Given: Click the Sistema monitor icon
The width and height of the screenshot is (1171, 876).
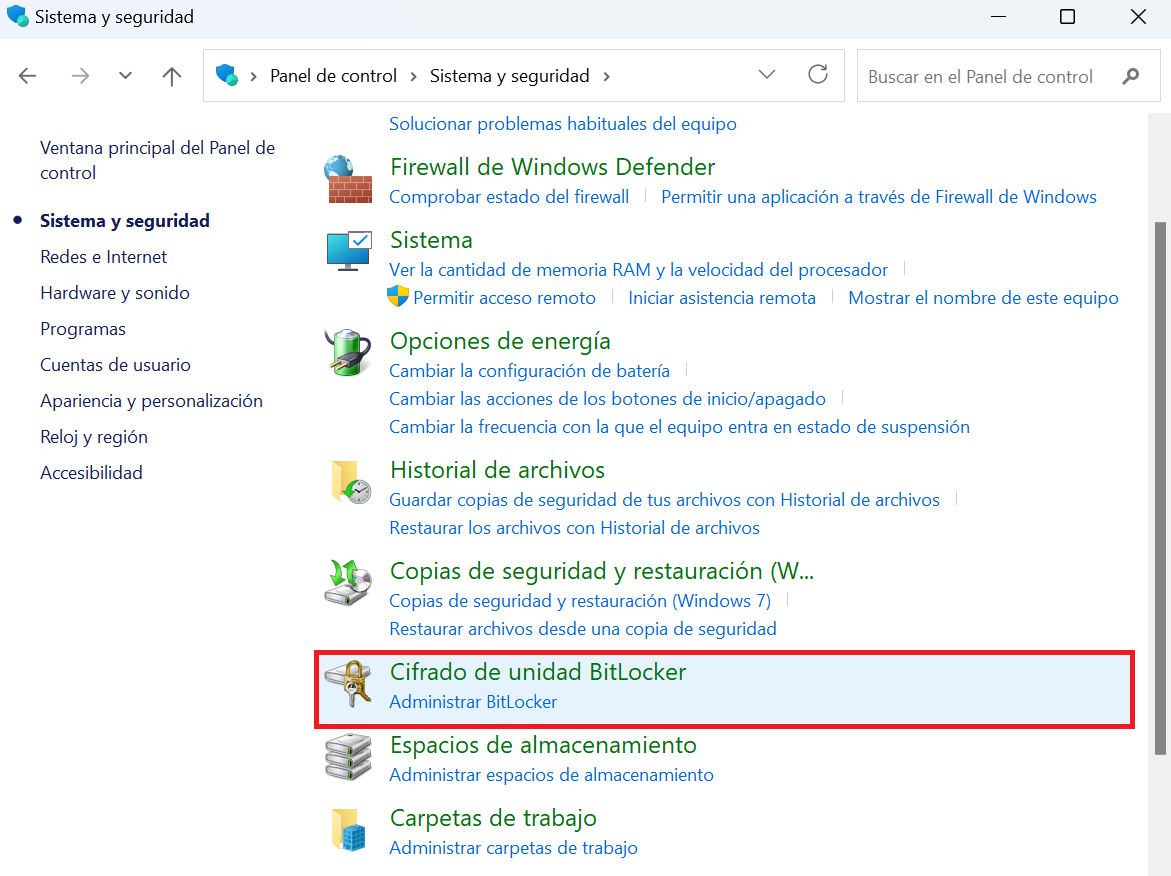Looking at the screenshot, I should (x=347, y=252).
